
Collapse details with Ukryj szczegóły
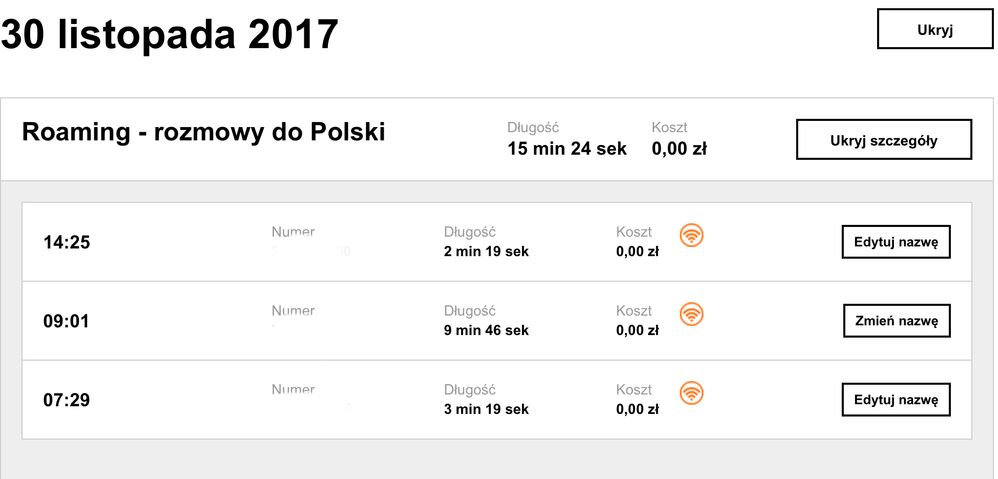coord(883,140)
